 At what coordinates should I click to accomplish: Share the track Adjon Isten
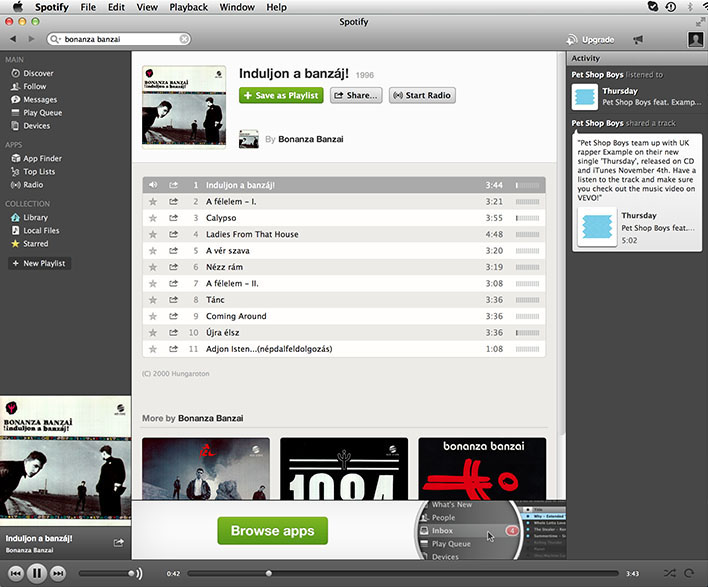[x=173, y=349]
